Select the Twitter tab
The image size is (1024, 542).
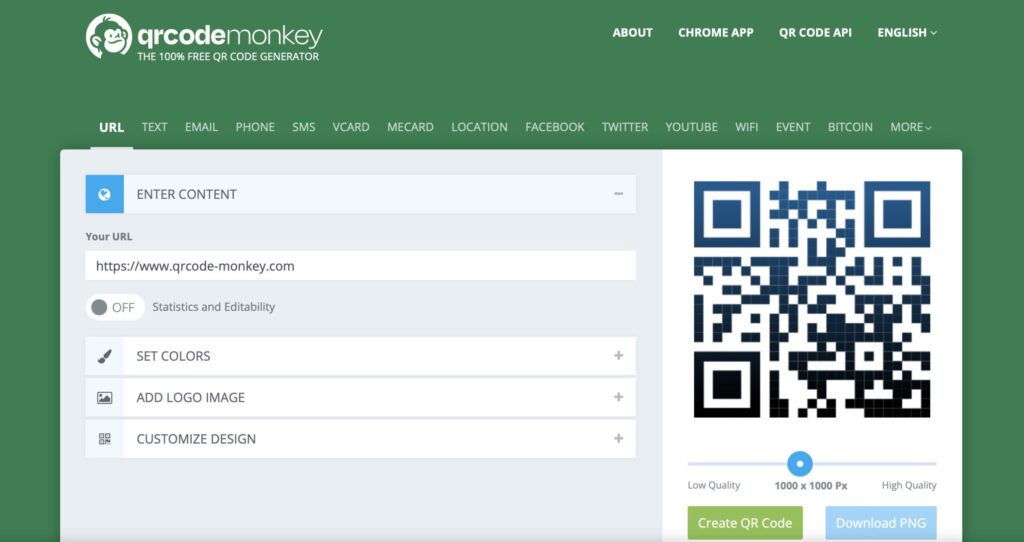coord(625,127)
